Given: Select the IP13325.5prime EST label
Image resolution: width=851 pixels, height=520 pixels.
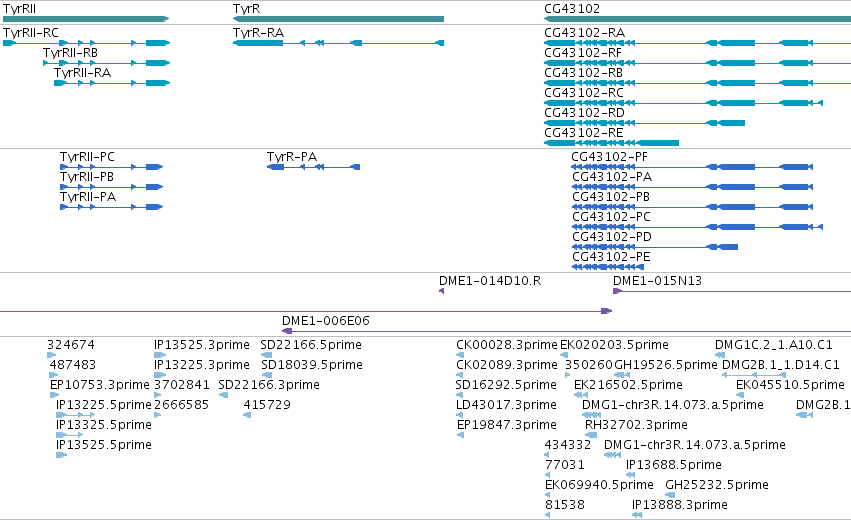Looking at the screenshot, I should [104, 425].
